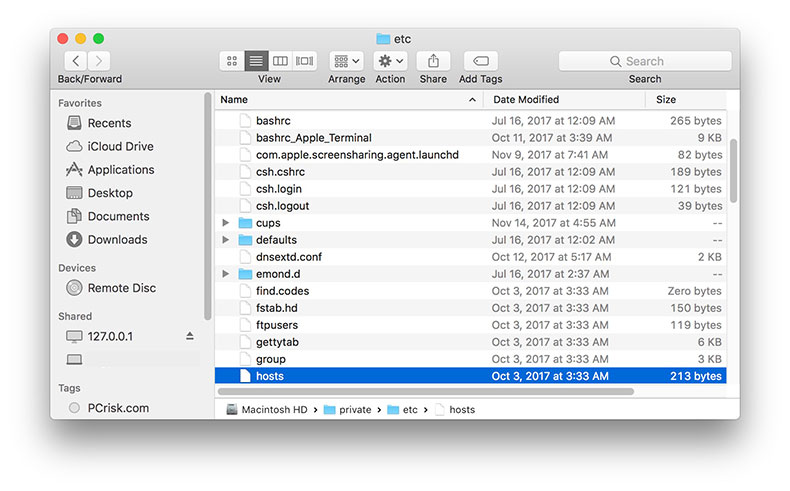This screenshot has width=790, height=491.
Task: Click into the Search field
Action: [645, 61]
